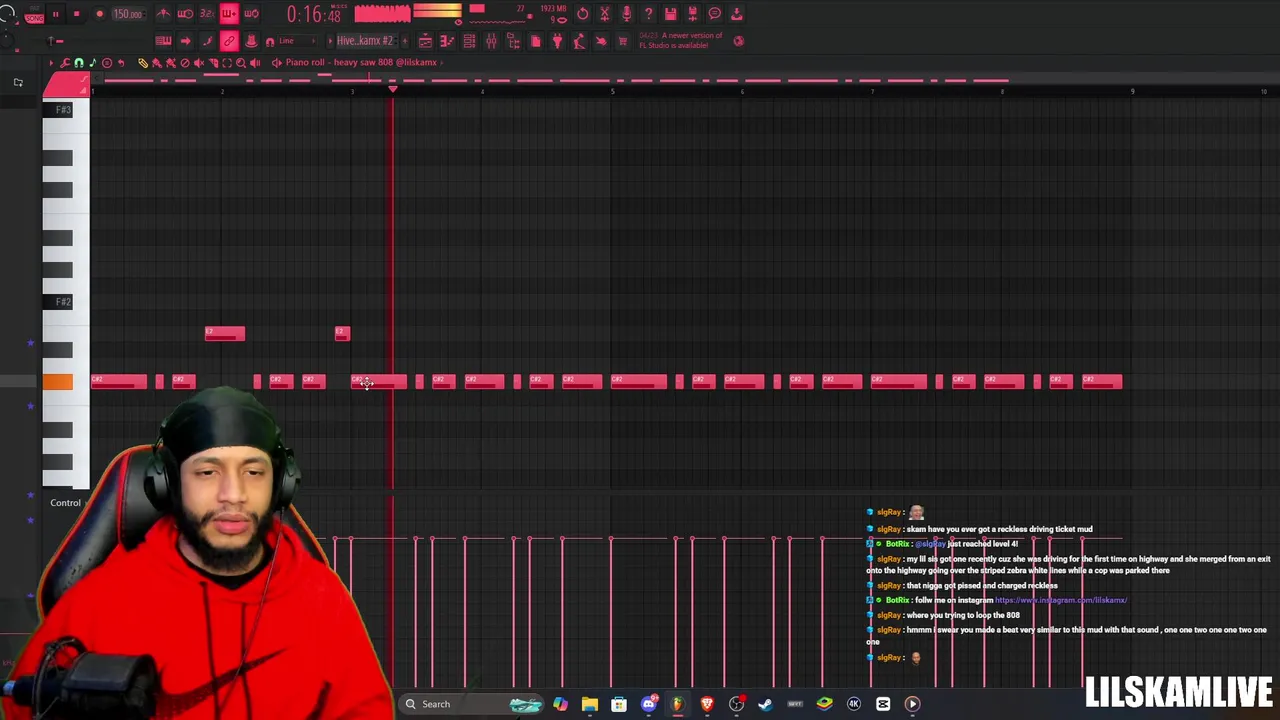Toggle piano roll snap magnet
The image size is (1280, 720).
point(79,62)
